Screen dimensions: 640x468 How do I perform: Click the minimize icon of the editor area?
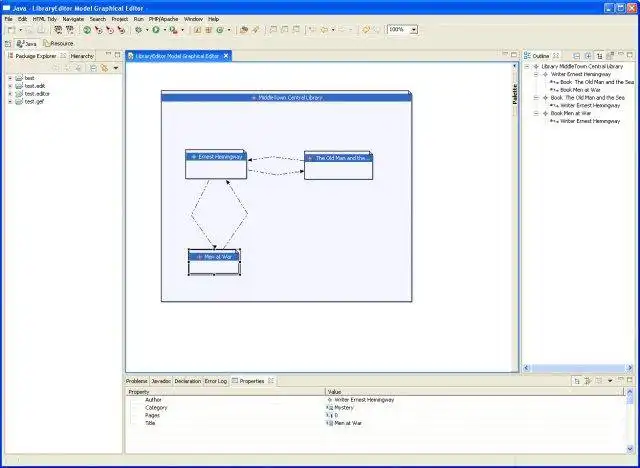pyautogui.click(x=505, y=54)
